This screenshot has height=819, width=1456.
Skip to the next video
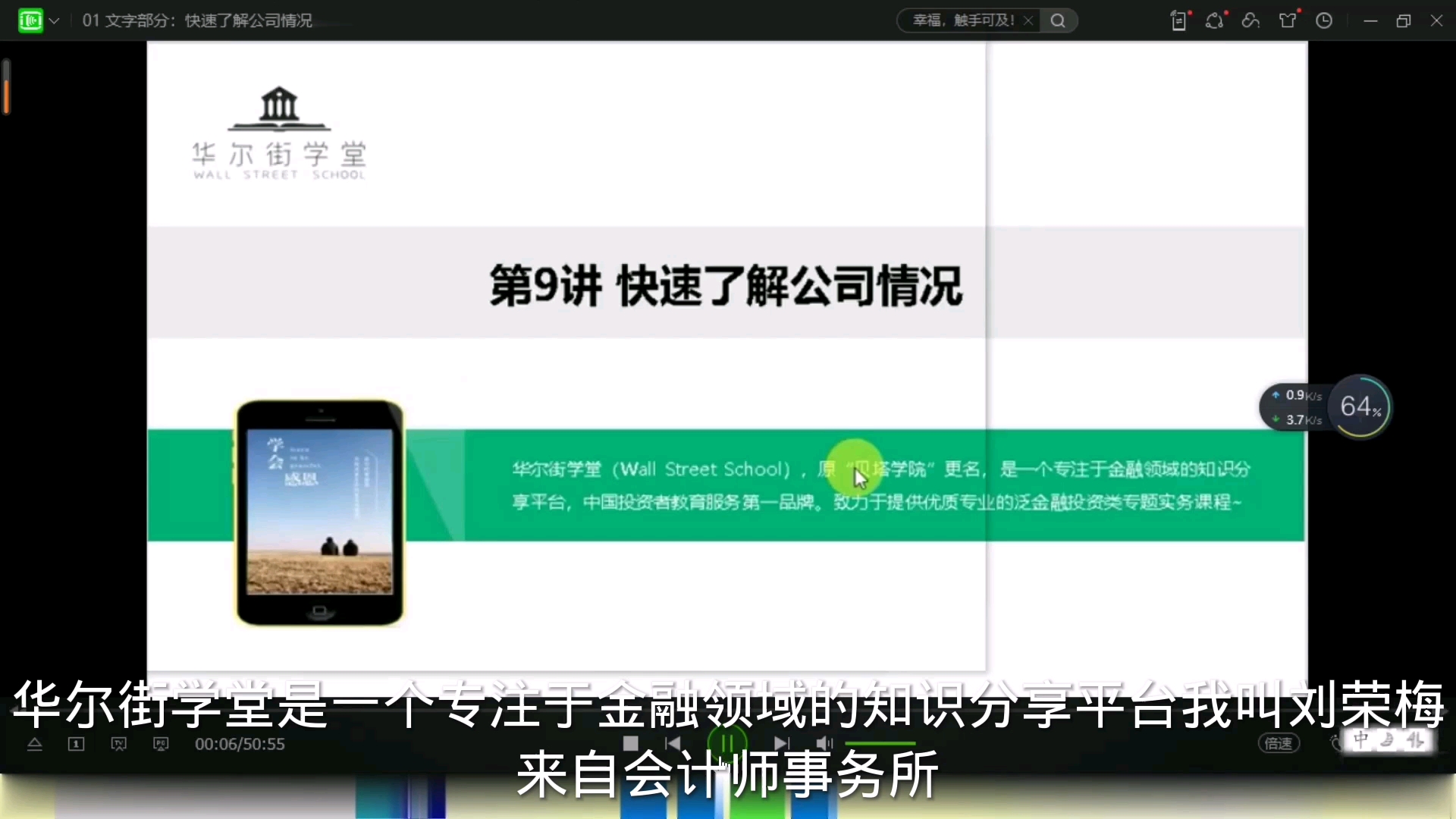point(782,744)
